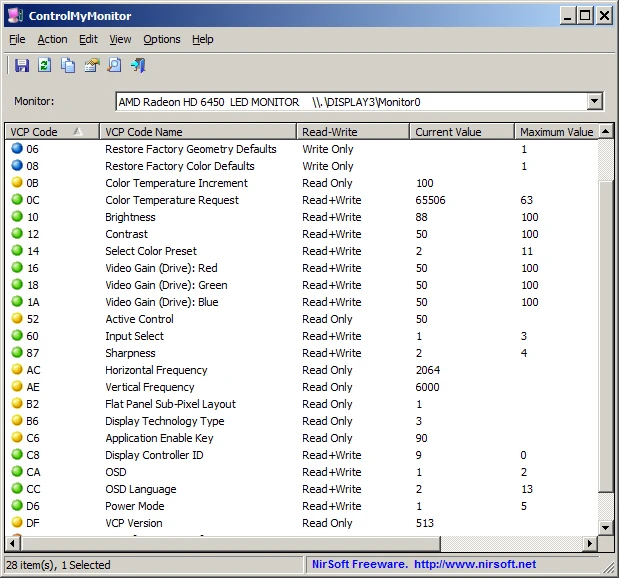Open the nirsoft.net website link

coord(475,564)
